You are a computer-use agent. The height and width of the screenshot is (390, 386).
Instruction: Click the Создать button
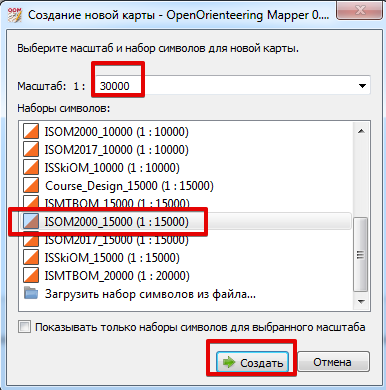[x=252, y=362]
